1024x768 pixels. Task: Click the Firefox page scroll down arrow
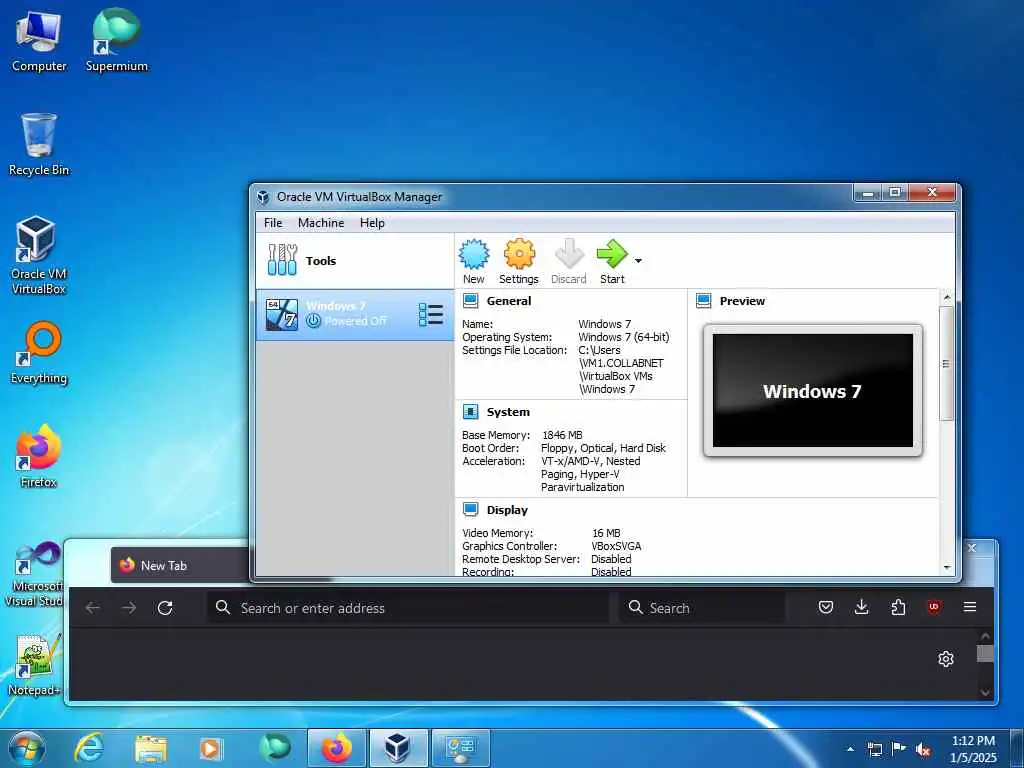coord(985,692)
